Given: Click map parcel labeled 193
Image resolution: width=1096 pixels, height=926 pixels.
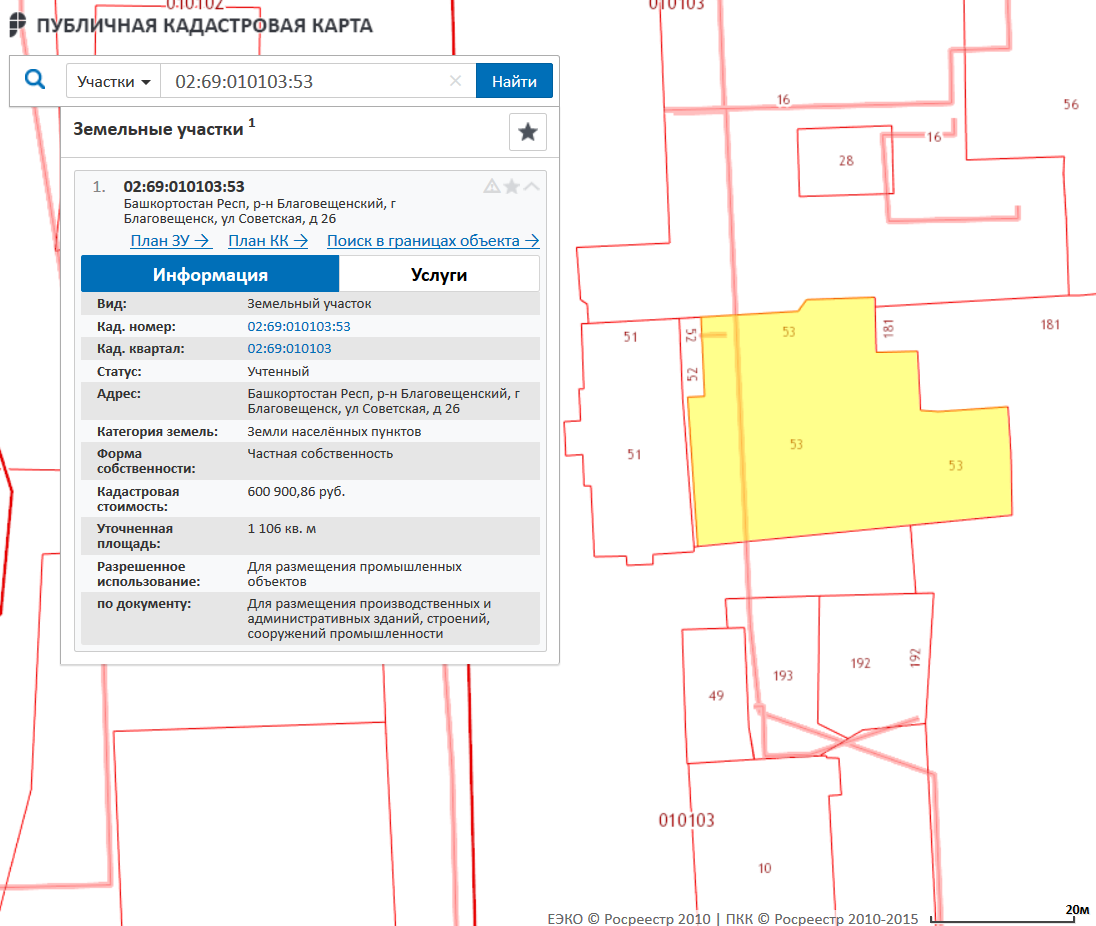Looking at the screenshot, I should point(783,676).
